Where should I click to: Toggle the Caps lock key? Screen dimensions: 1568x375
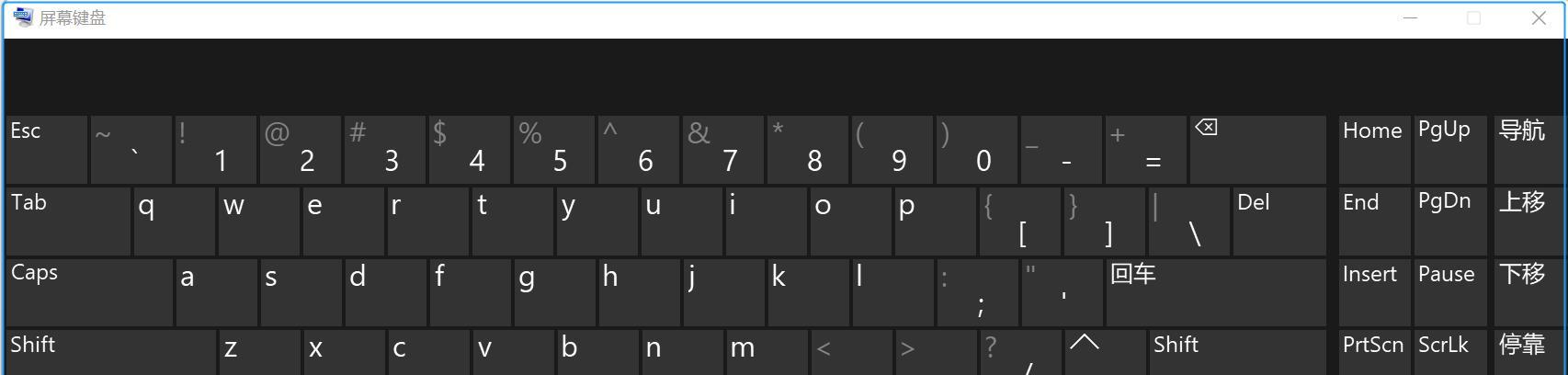(x=89, y=292)
